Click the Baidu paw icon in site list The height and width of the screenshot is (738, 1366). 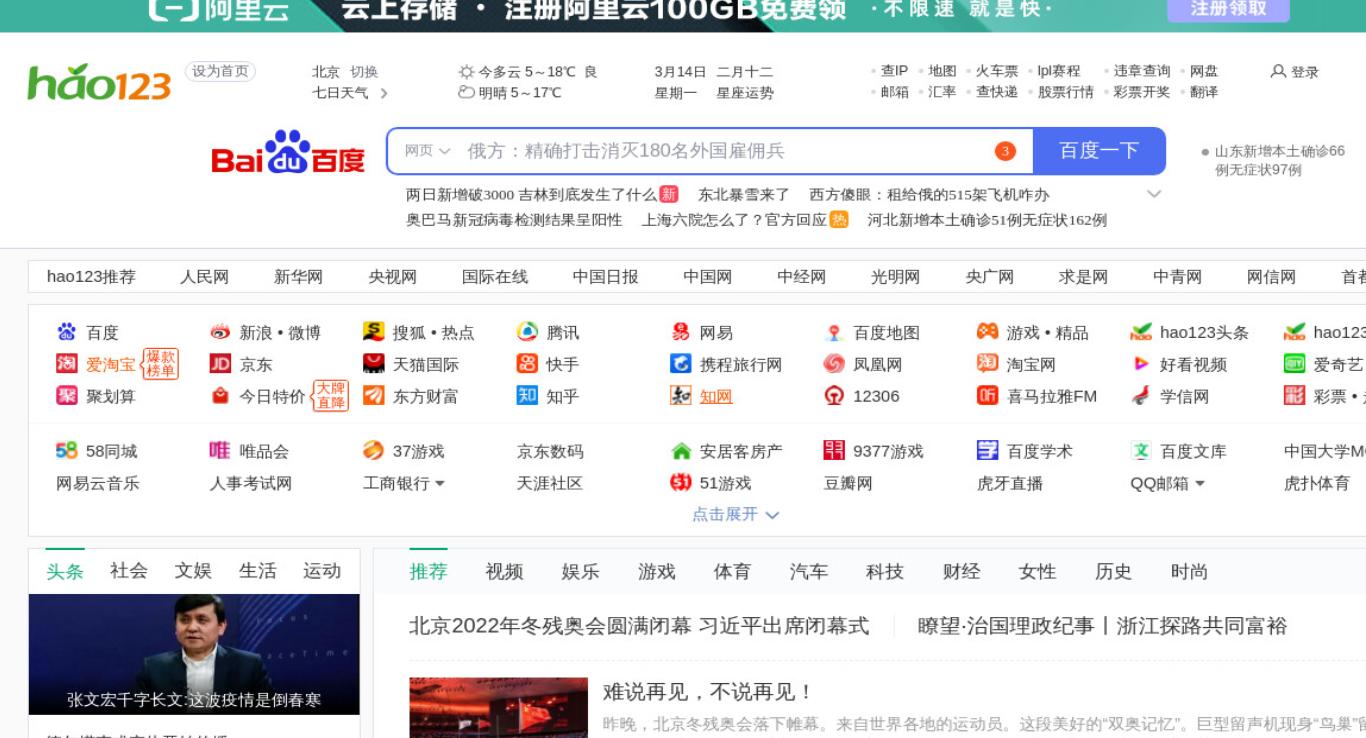point(66,332)
